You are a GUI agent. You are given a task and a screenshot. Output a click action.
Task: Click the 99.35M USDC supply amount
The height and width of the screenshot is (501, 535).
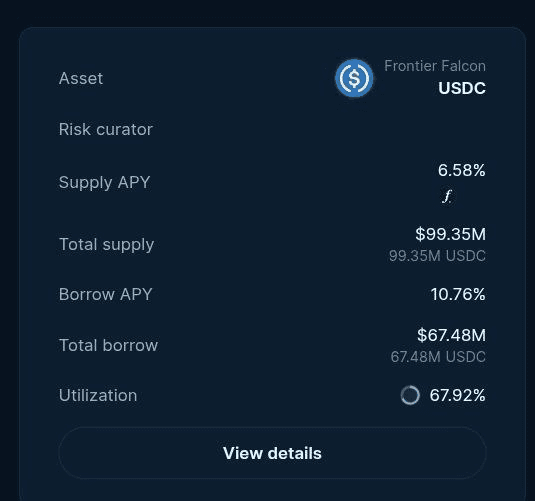tap(437, 256)
